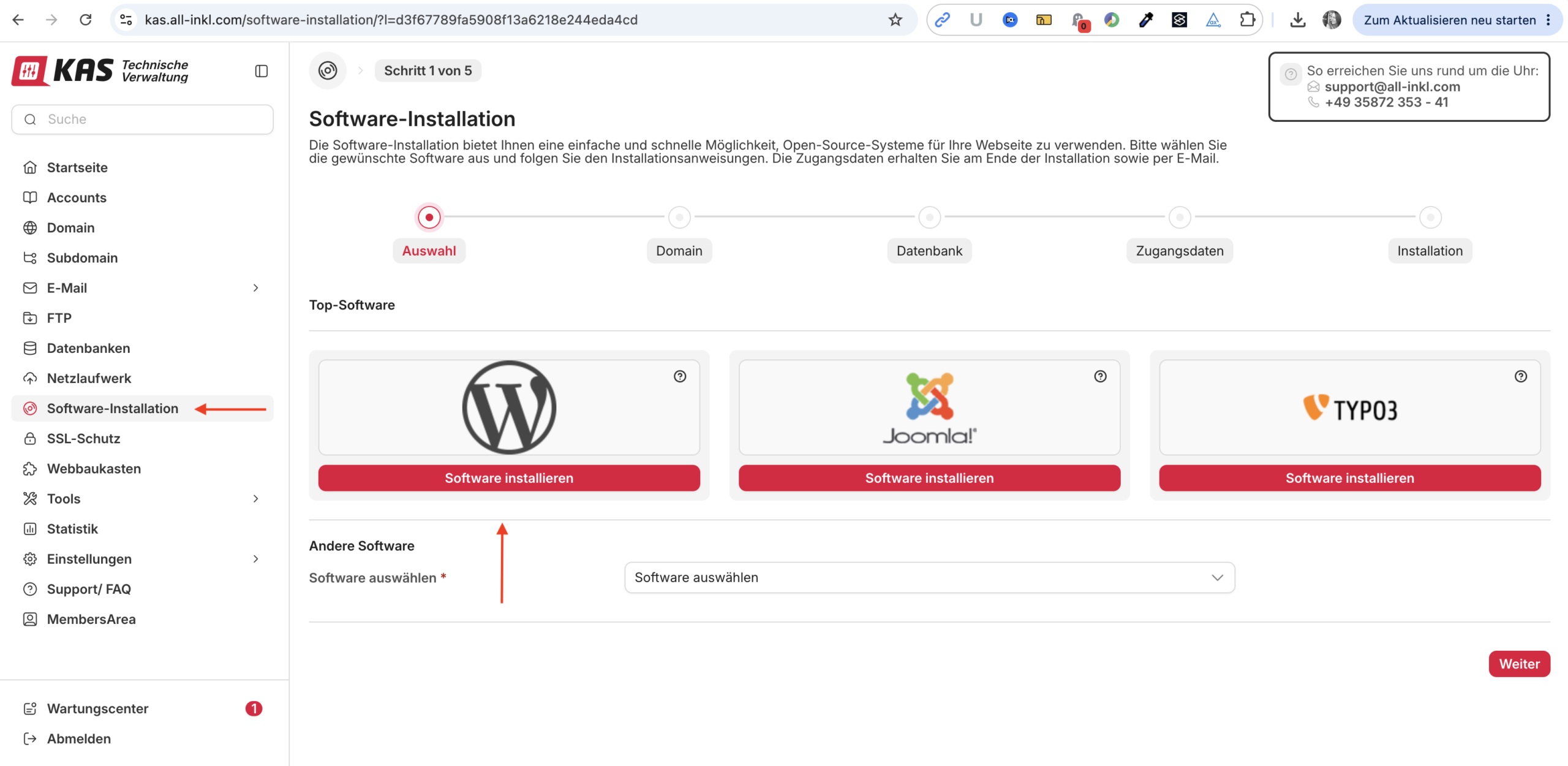1568x766 pixels.
Task: Select the Zugangsdaten step circle indicator
Action: [1180, 217]
